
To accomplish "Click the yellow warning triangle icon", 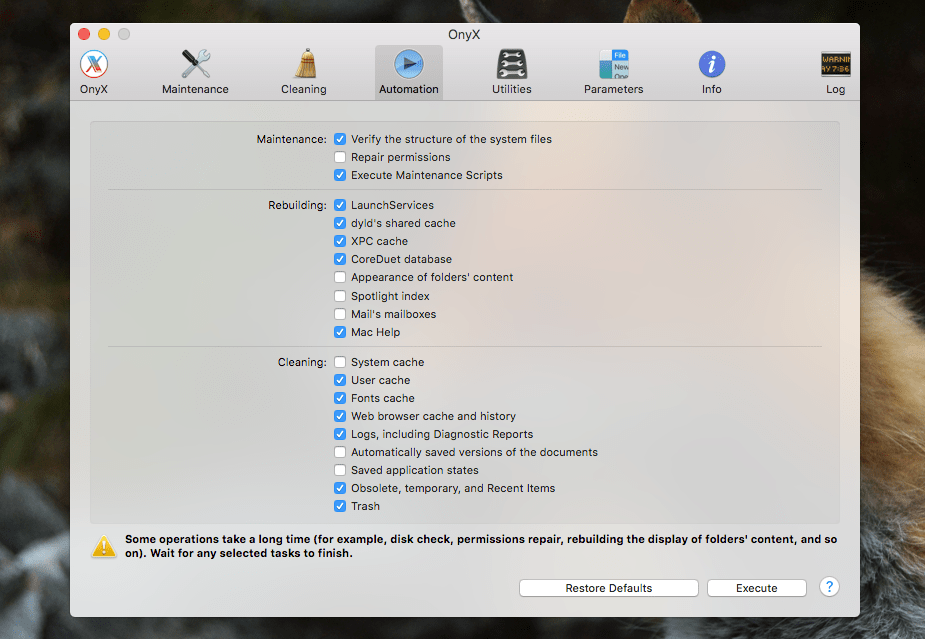I will (104, 546).
